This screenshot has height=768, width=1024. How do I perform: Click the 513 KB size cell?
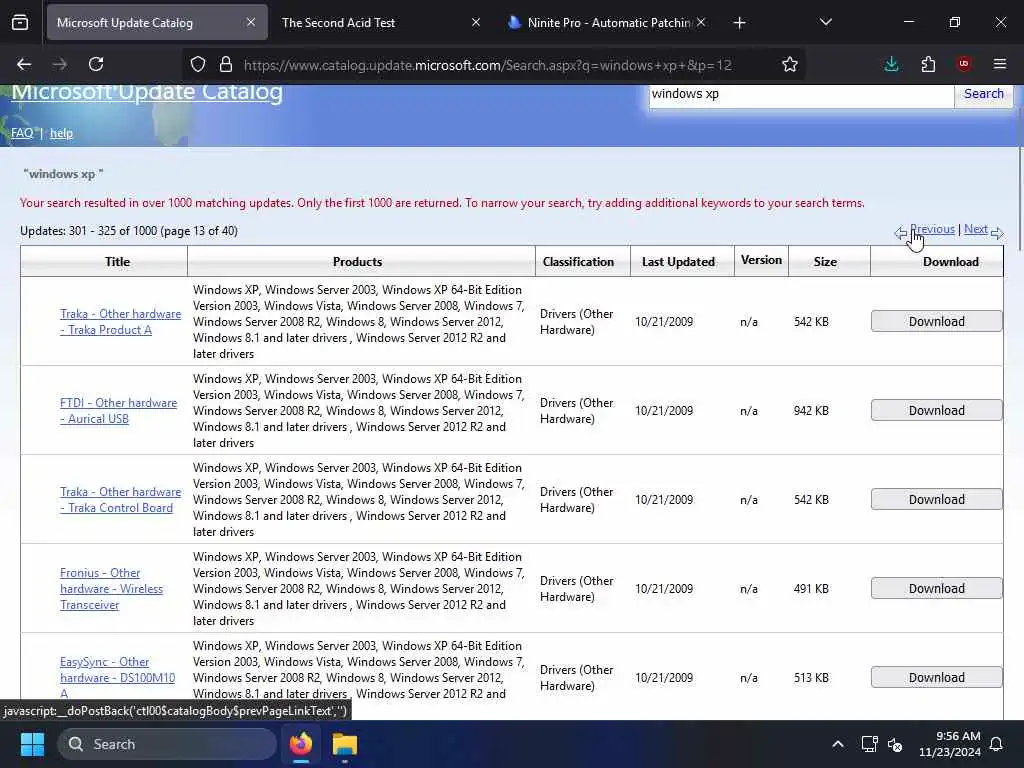tap(811, 677)
